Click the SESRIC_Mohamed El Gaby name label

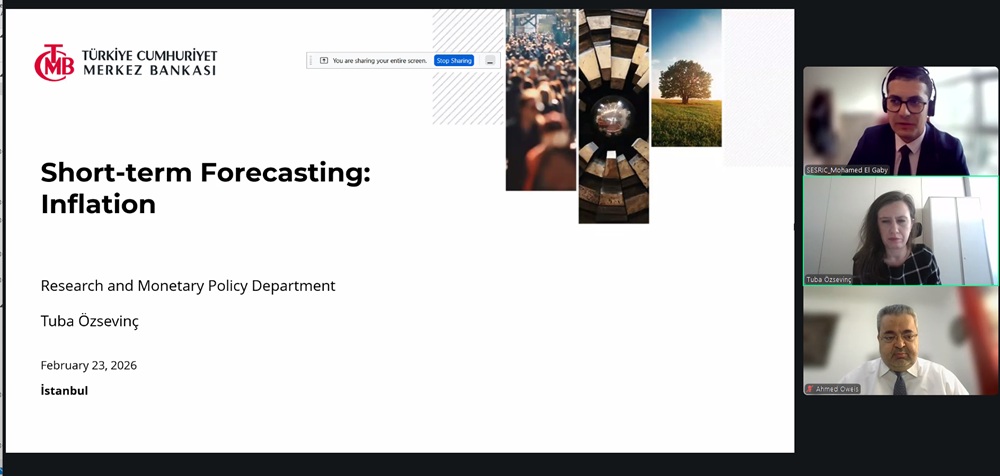(847, 170)
